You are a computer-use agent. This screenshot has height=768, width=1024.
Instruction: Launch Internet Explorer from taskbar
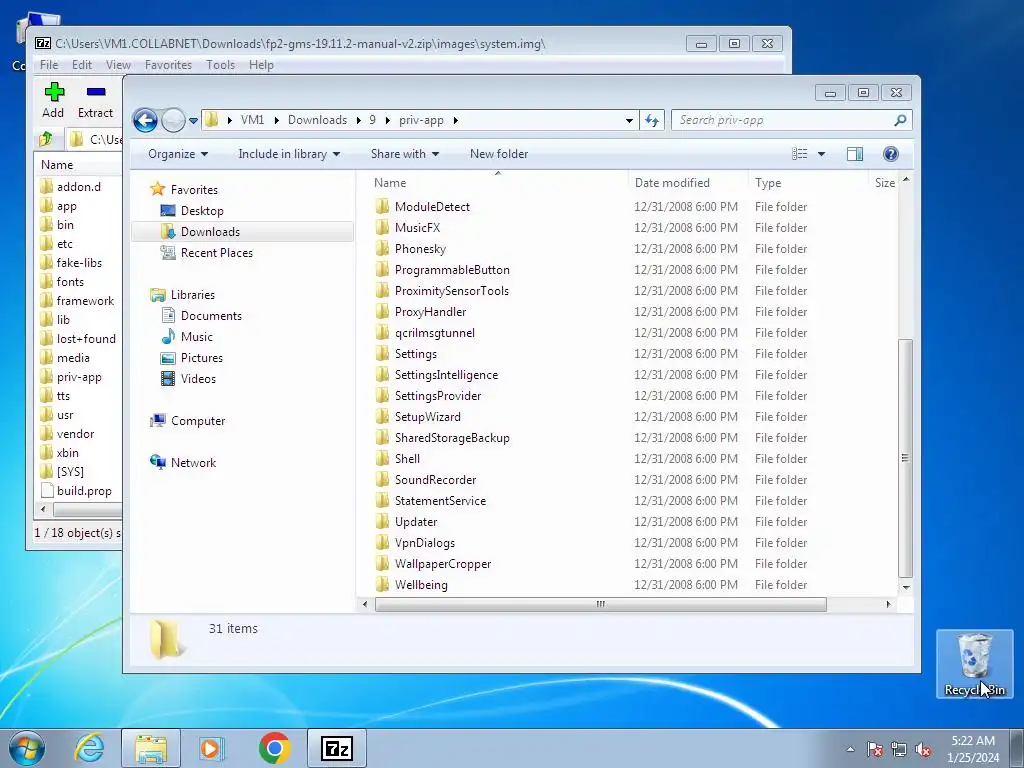89,748
